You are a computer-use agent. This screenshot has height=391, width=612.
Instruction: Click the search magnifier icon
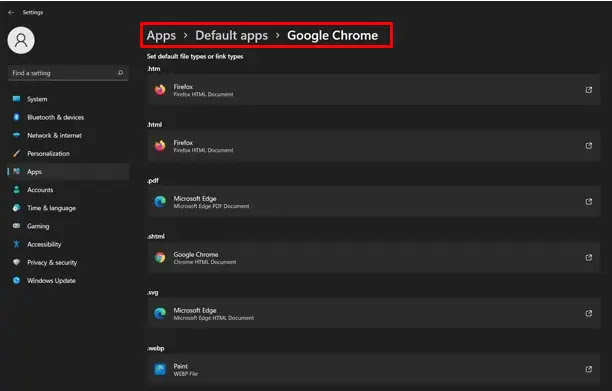click(120, 73)
